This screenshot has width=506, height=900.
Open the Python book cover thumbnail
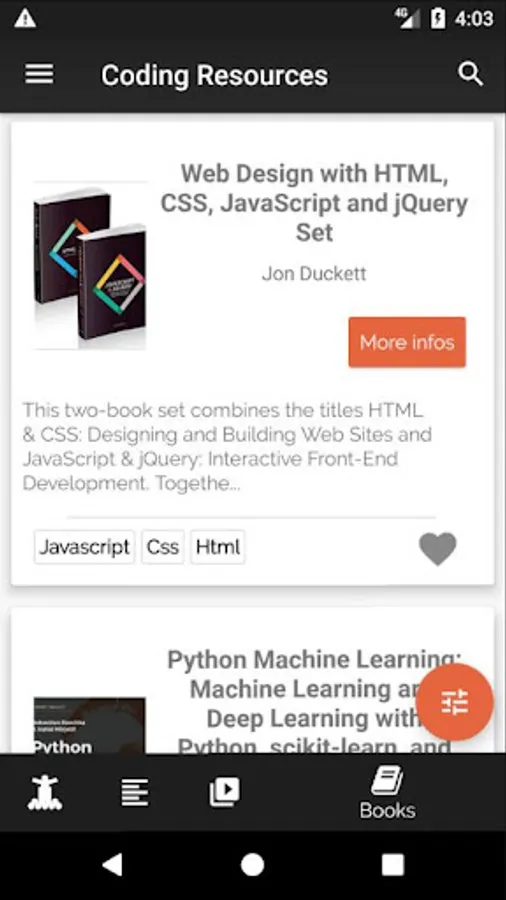89,726
